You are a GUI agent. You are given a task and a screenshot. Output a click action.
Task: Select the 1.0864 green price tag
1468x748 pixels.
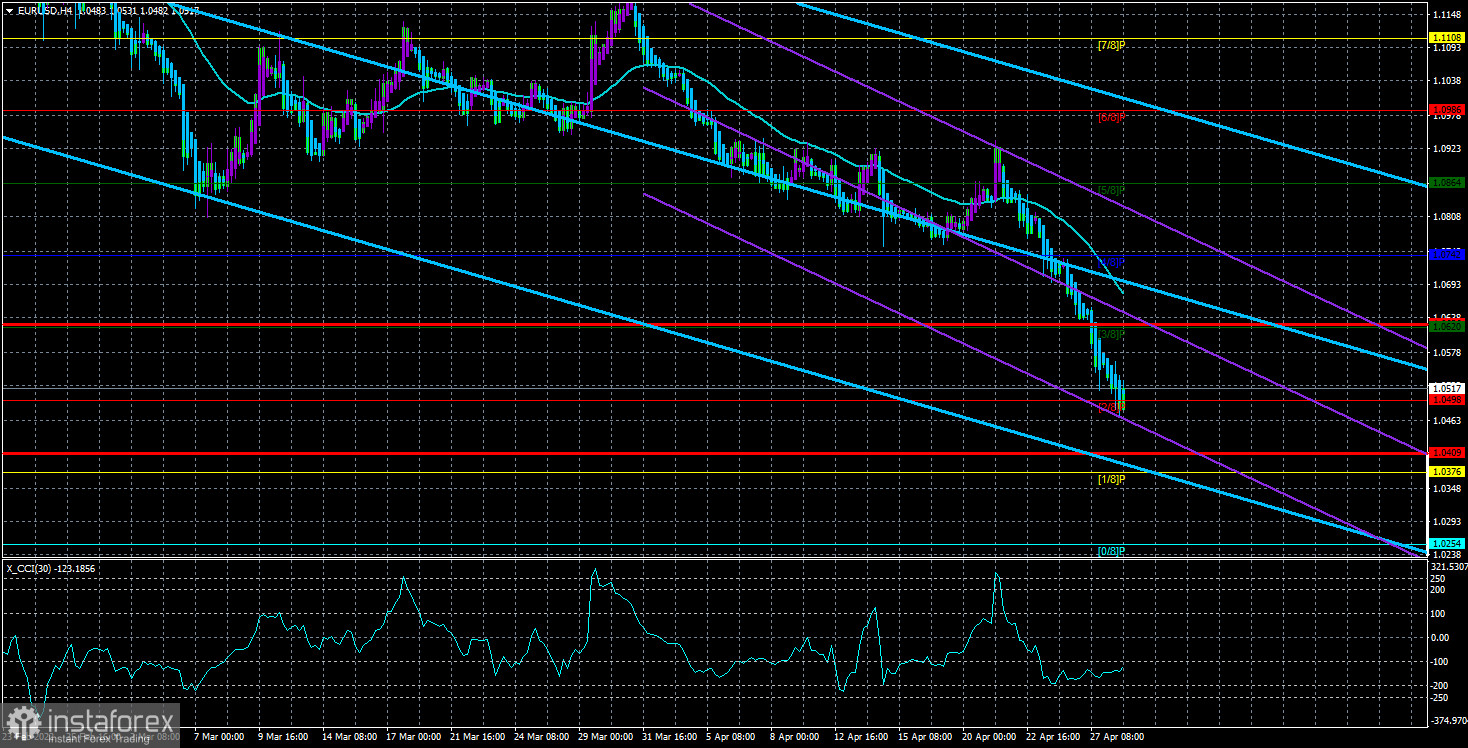coord(1447,183)
